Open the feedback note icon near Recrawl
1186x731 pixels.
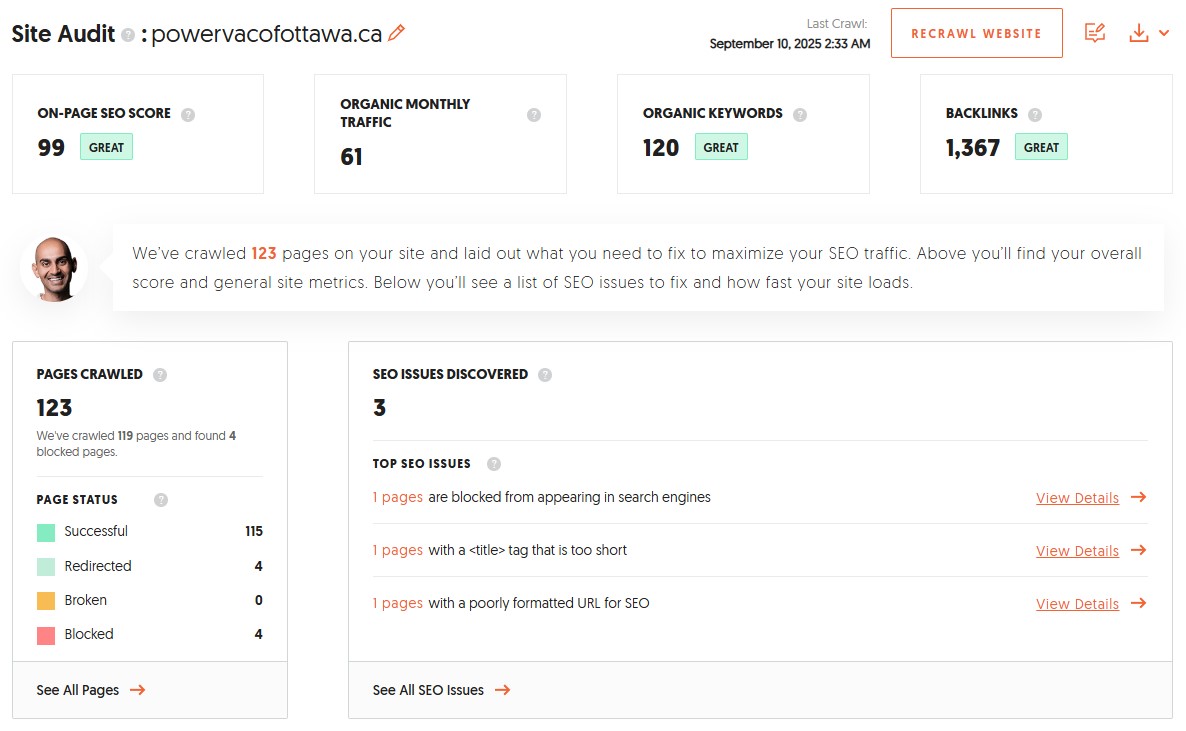(1095, 33)
